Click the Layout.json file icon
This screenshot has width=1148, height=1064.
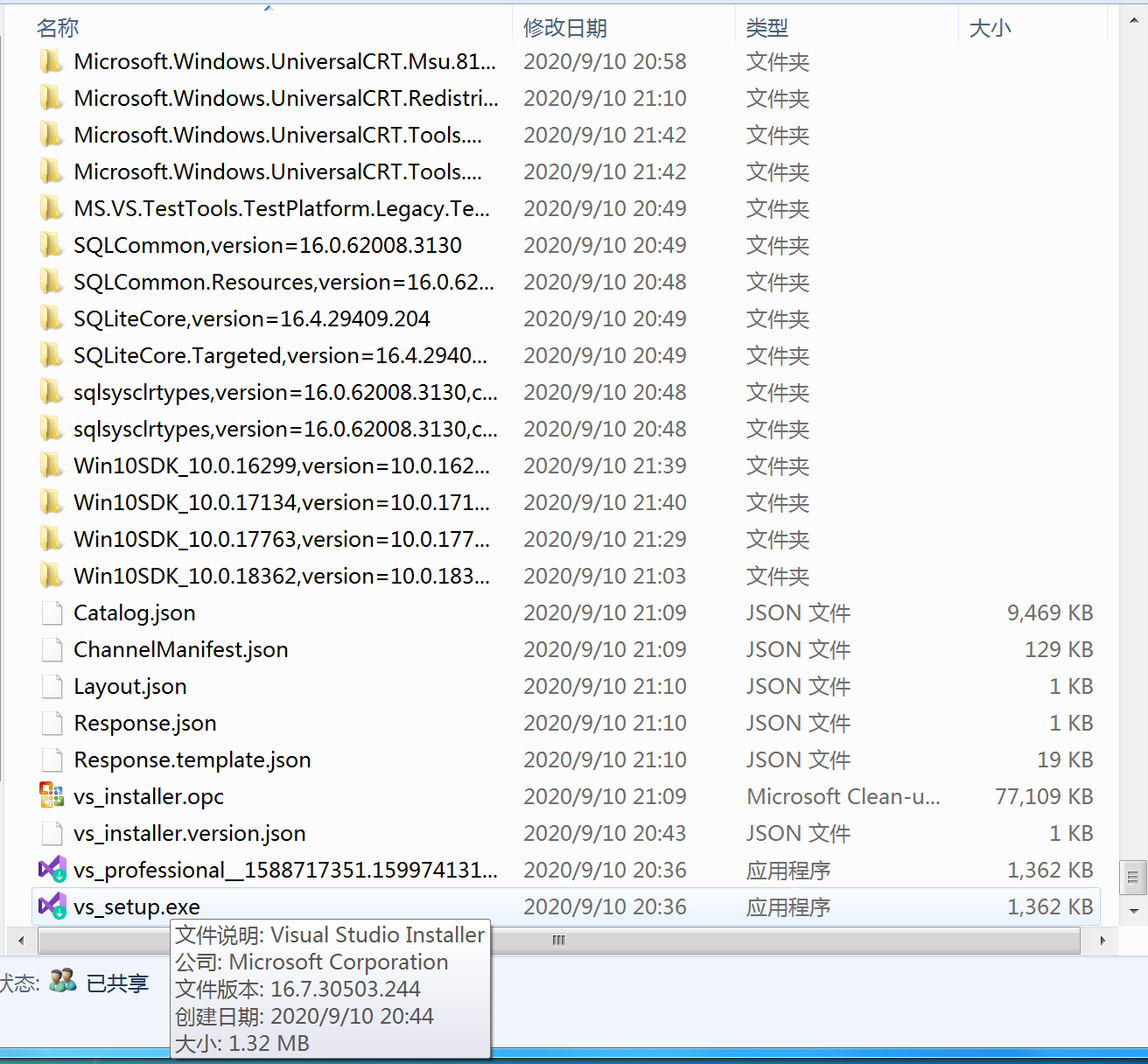click(52, 686)
